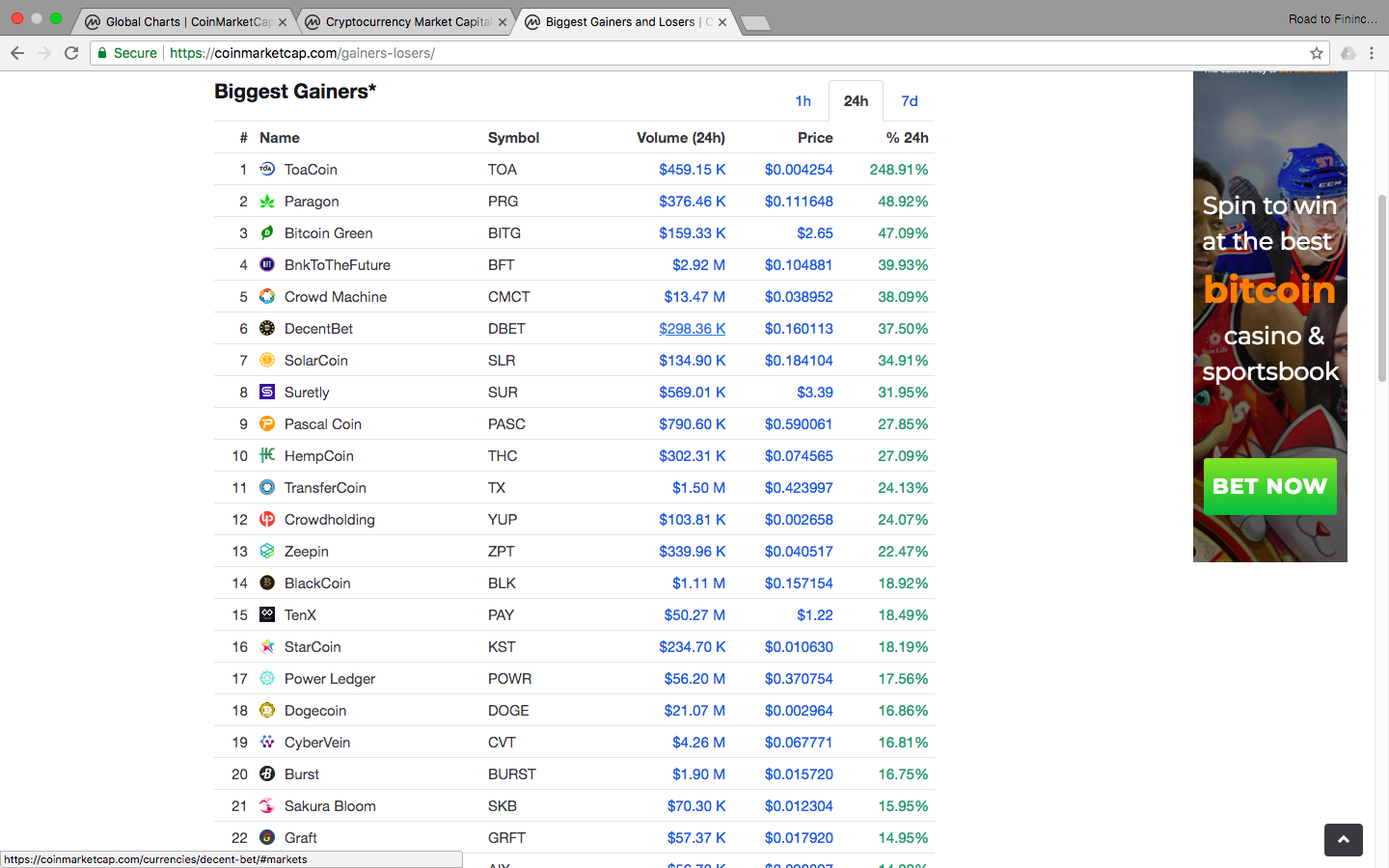Open the Paragon currency link
The width and height of the screenshot is (1389, 868).
312,202
